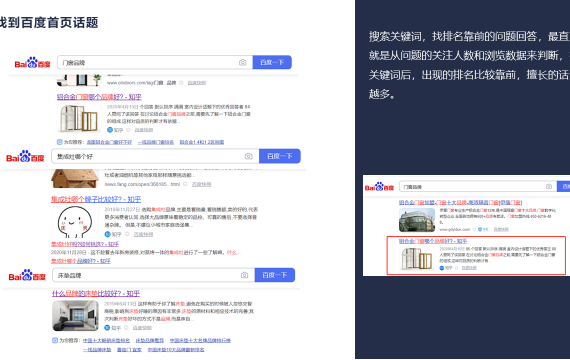This screenshot has width=570, height=360.
Task: Click 百度快照 under the left aluminum-window result
Action: point(144,130)
